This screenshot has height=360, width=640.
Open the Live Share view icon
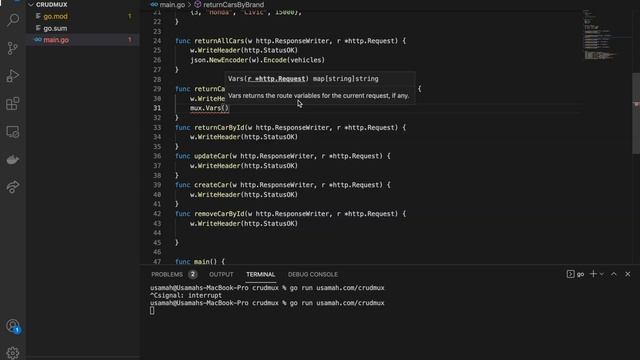(x=13, y=187)
